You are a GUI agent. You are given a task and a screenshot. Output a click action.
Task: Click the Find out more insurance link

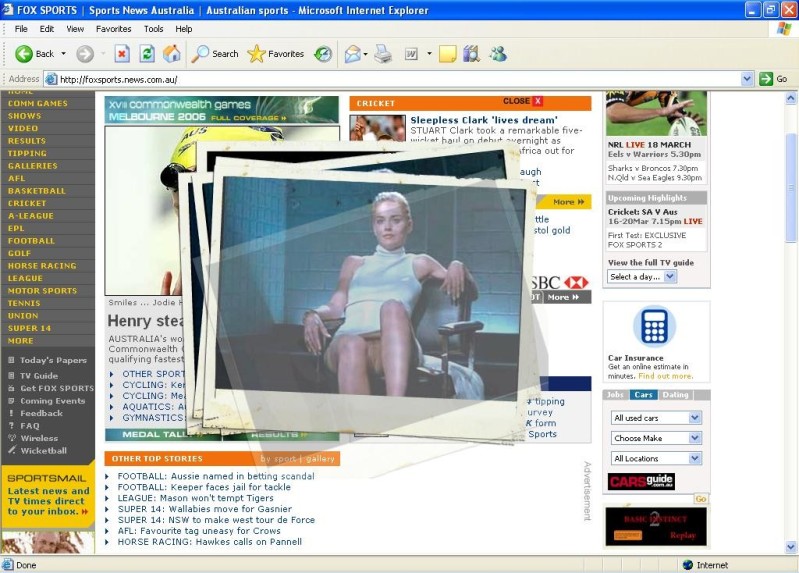click(x=665, y=376)
